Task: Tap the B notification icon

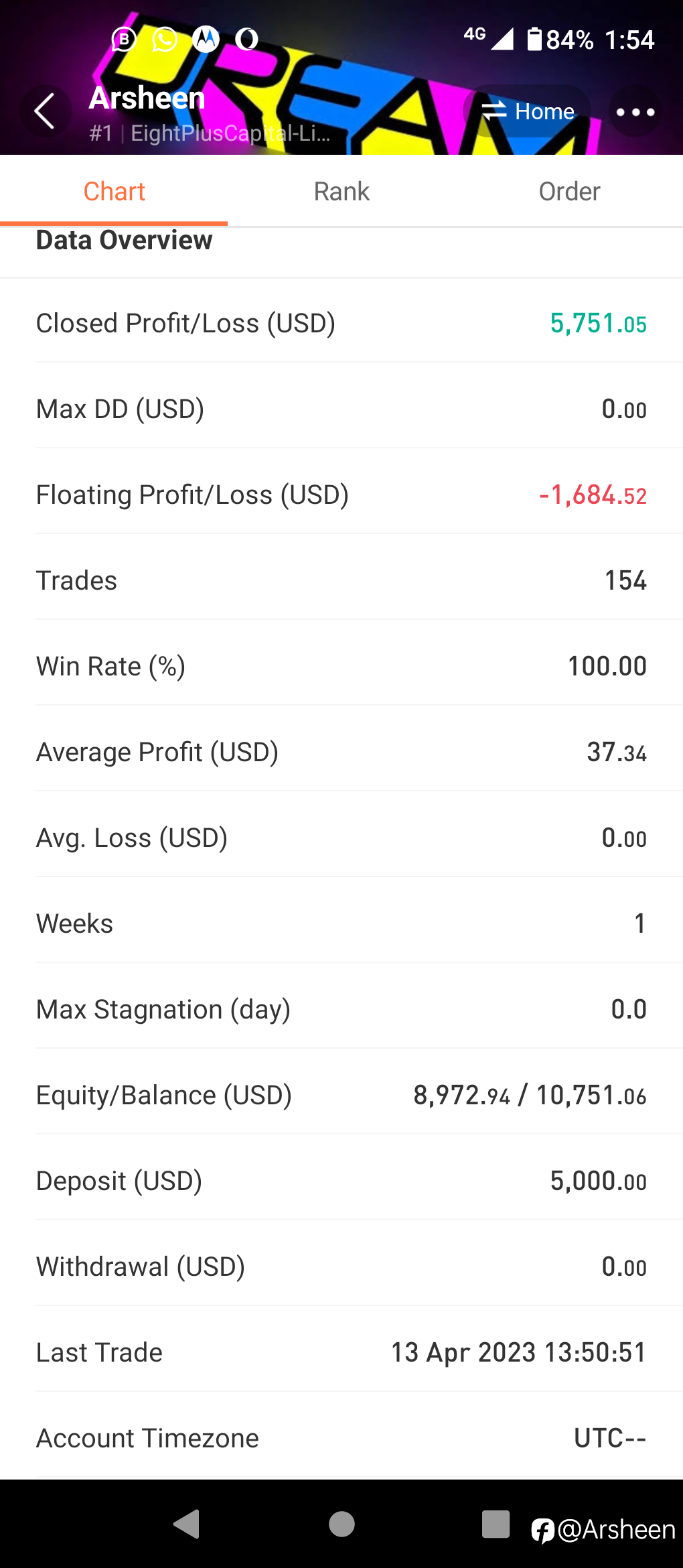Action: tap(124, 40)
